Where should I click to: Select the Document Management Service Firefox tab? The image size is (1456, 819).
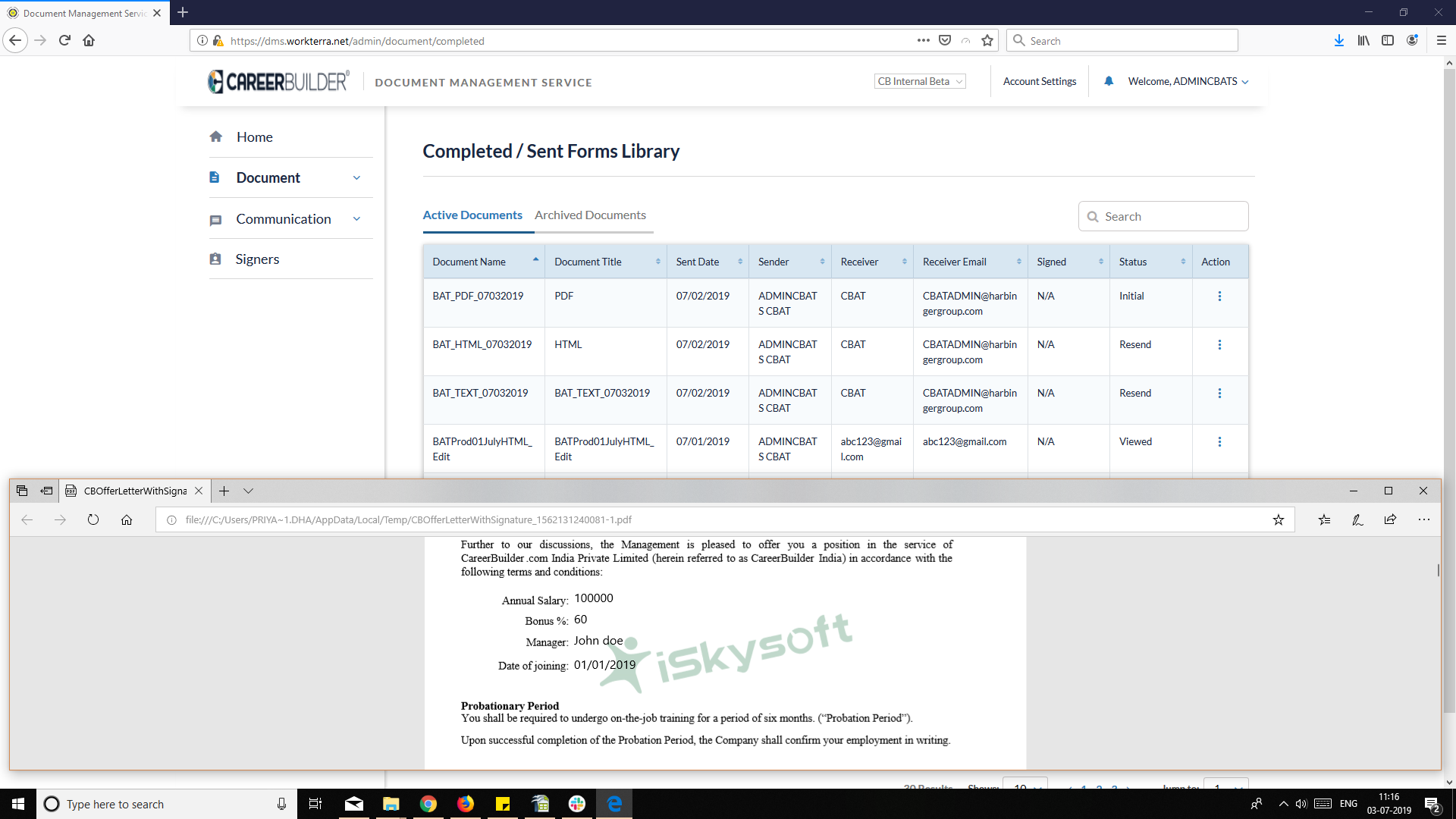(85, 13)
